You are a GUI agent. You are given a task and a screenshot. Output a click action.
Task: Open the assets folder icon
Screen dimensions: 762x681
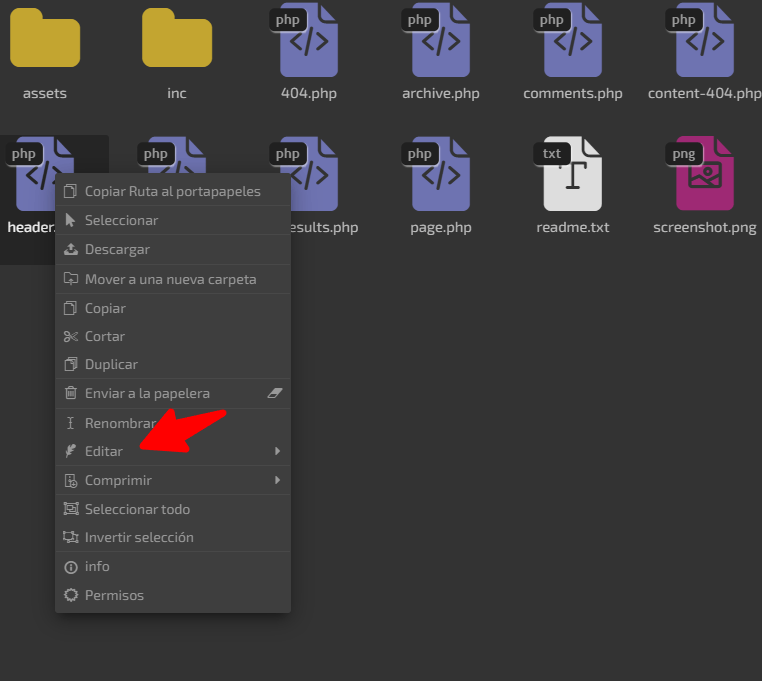[45, 38]
